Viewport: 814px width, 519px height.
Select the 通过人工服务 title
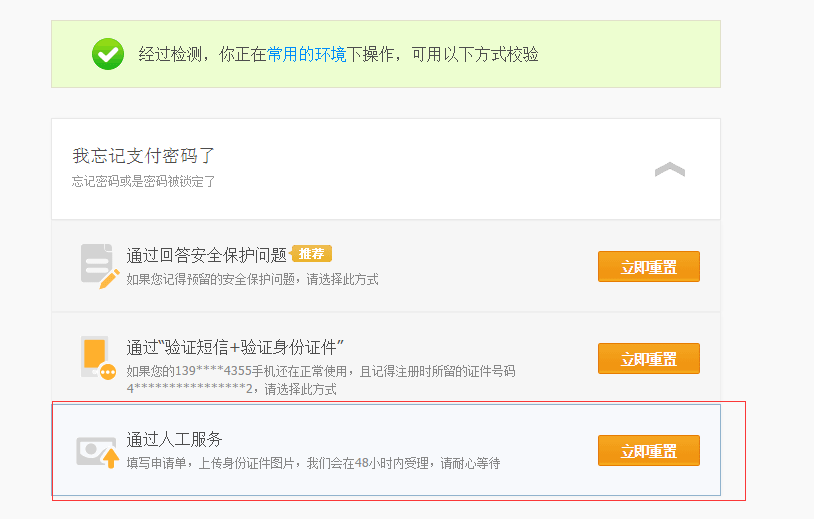pyautogui.click(x=174, y=439)
